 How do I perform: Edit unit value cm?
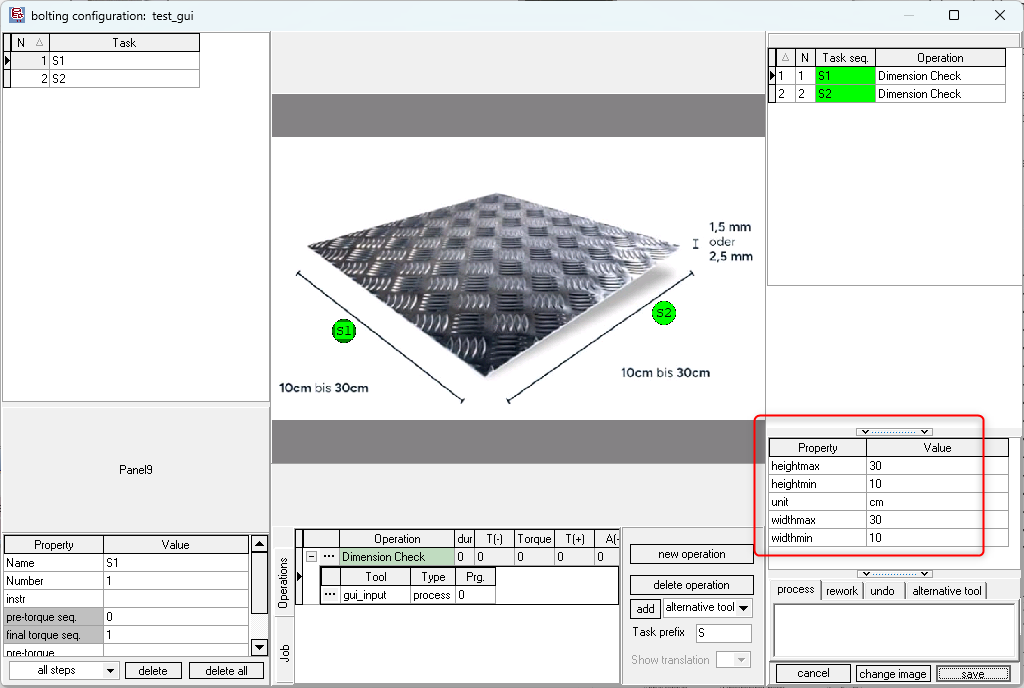click(937, 502)
